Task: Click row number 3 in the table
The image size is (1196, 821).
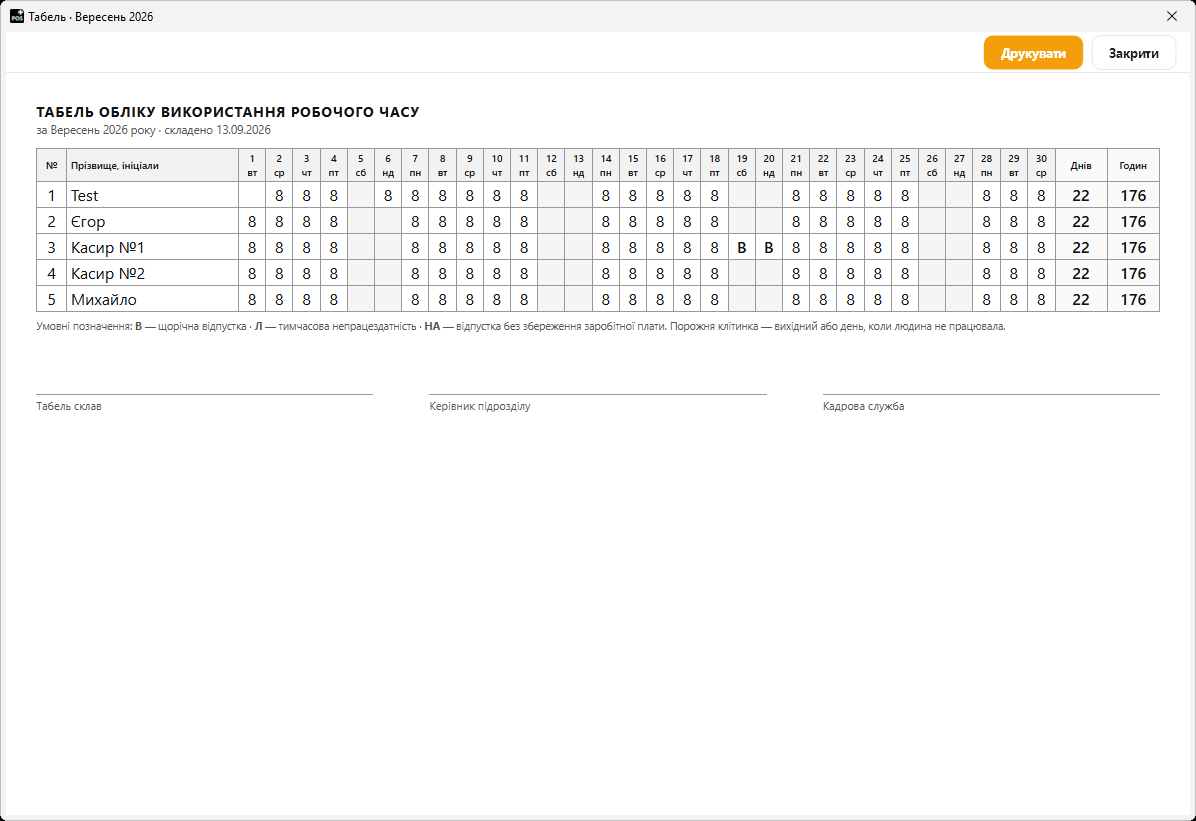Action: point(51,247)
